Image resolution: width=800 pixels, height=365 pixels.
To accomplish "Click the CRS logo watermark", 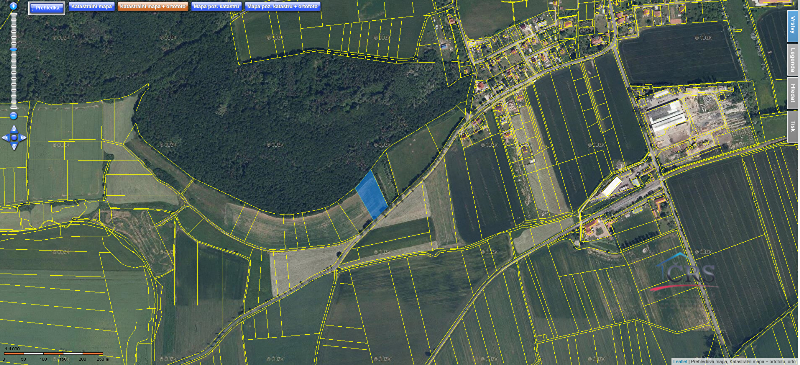I will [x=684, y=273].
